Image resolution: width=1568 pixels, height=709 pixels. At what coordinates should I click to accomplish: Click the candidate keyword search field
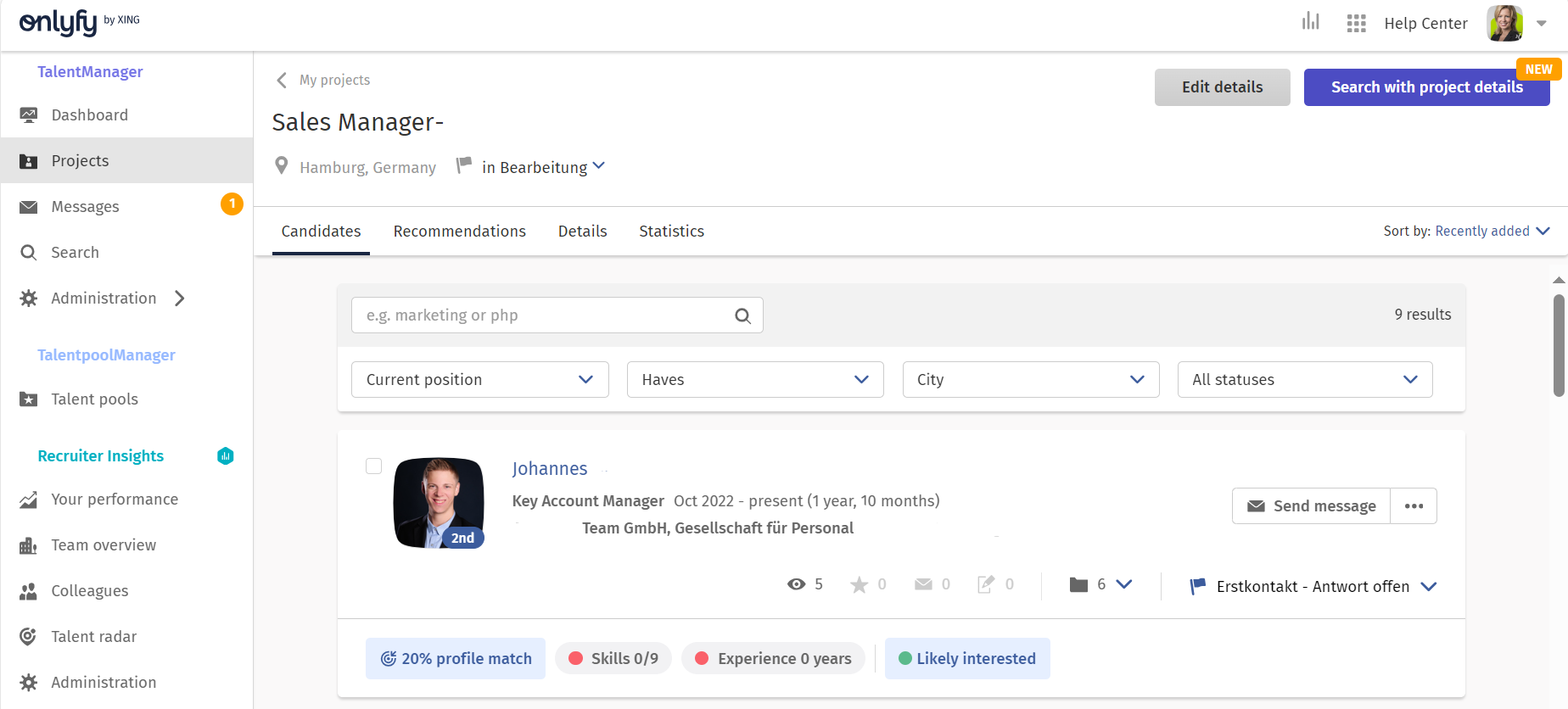pyautogui.click(x=543, y=315)
